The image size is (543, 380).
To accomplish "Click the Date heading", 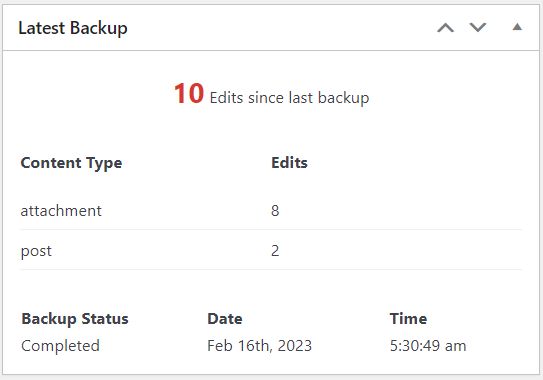I will click(x=225, y=319).
